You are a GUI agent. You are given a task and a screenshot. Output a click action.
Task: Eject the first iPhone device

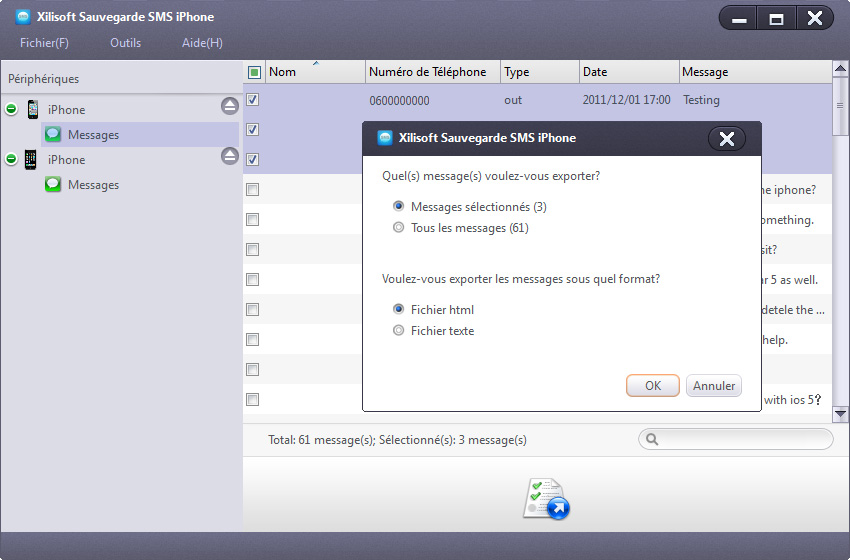230,106
